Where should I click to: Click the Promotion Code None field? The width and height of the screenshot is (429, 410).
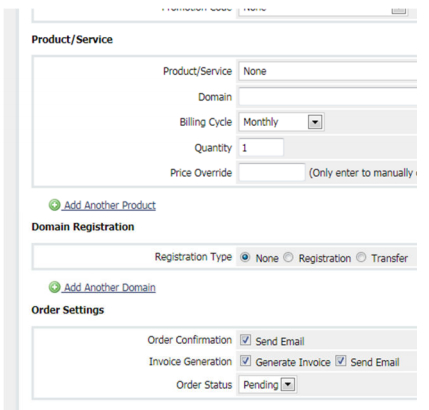point(315,9)
